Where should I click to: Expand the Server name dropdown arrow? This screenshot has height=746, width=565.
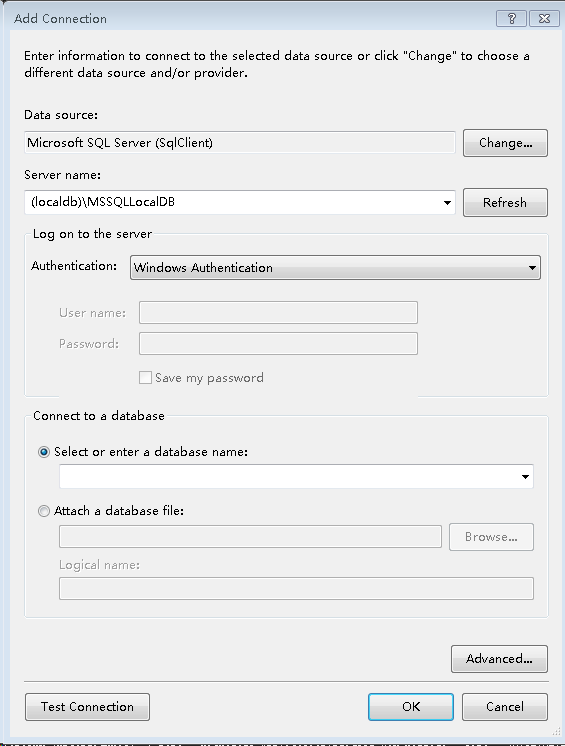tap(447, 203)
